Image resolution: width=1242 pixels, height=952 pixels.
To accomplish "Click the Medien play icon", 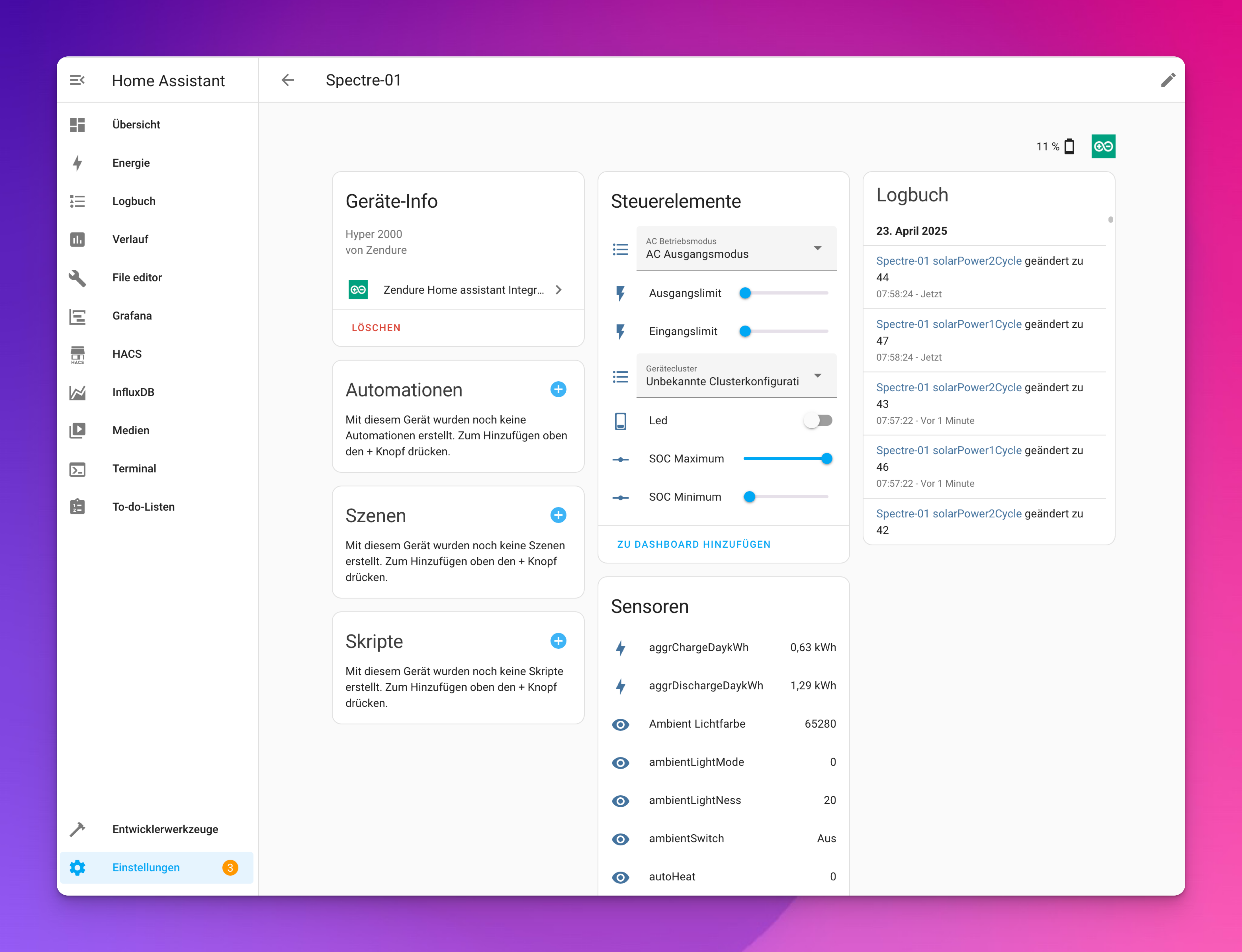I will (x=78, y=431).
